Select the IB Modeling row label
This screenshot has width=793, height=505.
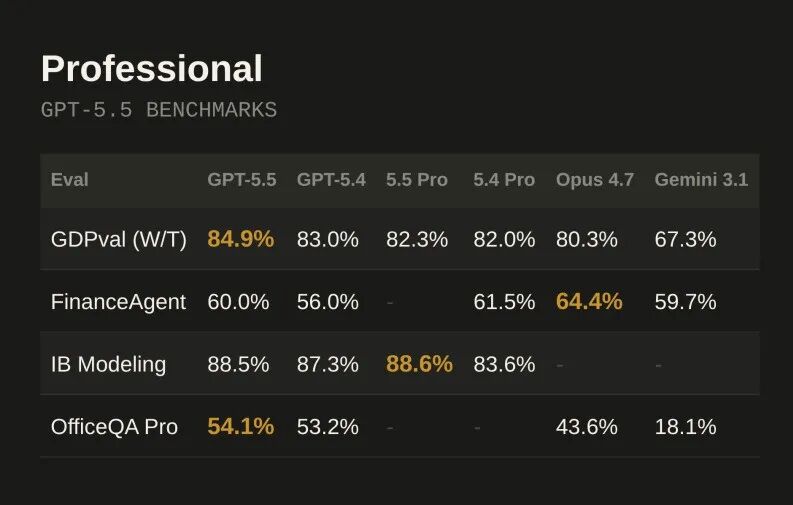[109, 365]
